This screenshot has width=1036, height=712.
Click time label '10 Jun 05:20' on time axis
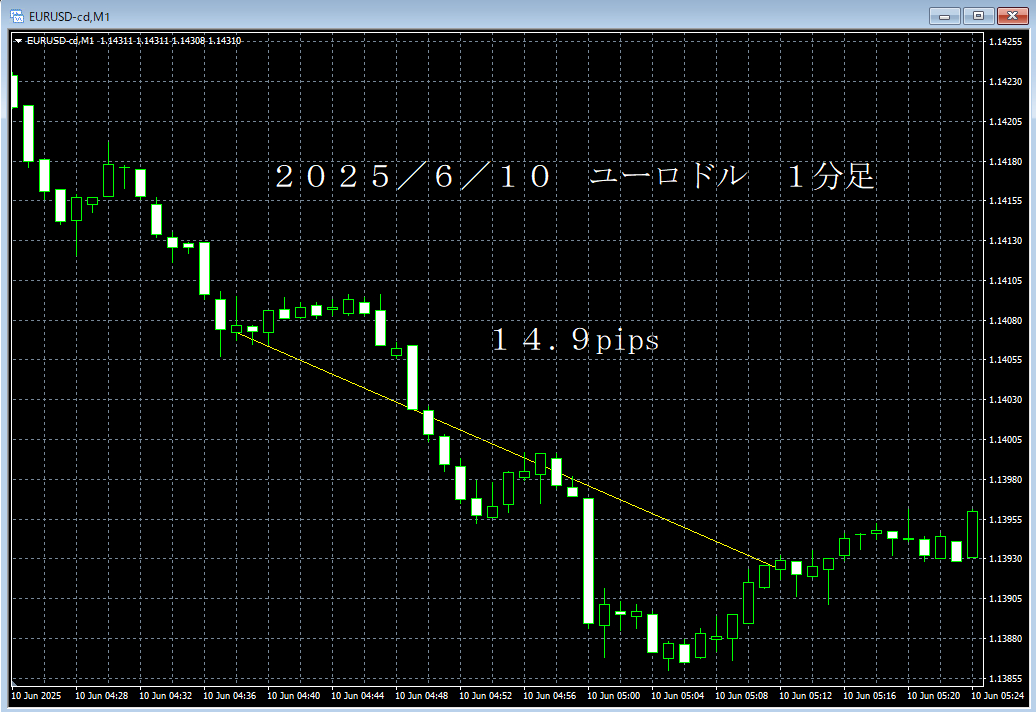(x=934, y=695)
